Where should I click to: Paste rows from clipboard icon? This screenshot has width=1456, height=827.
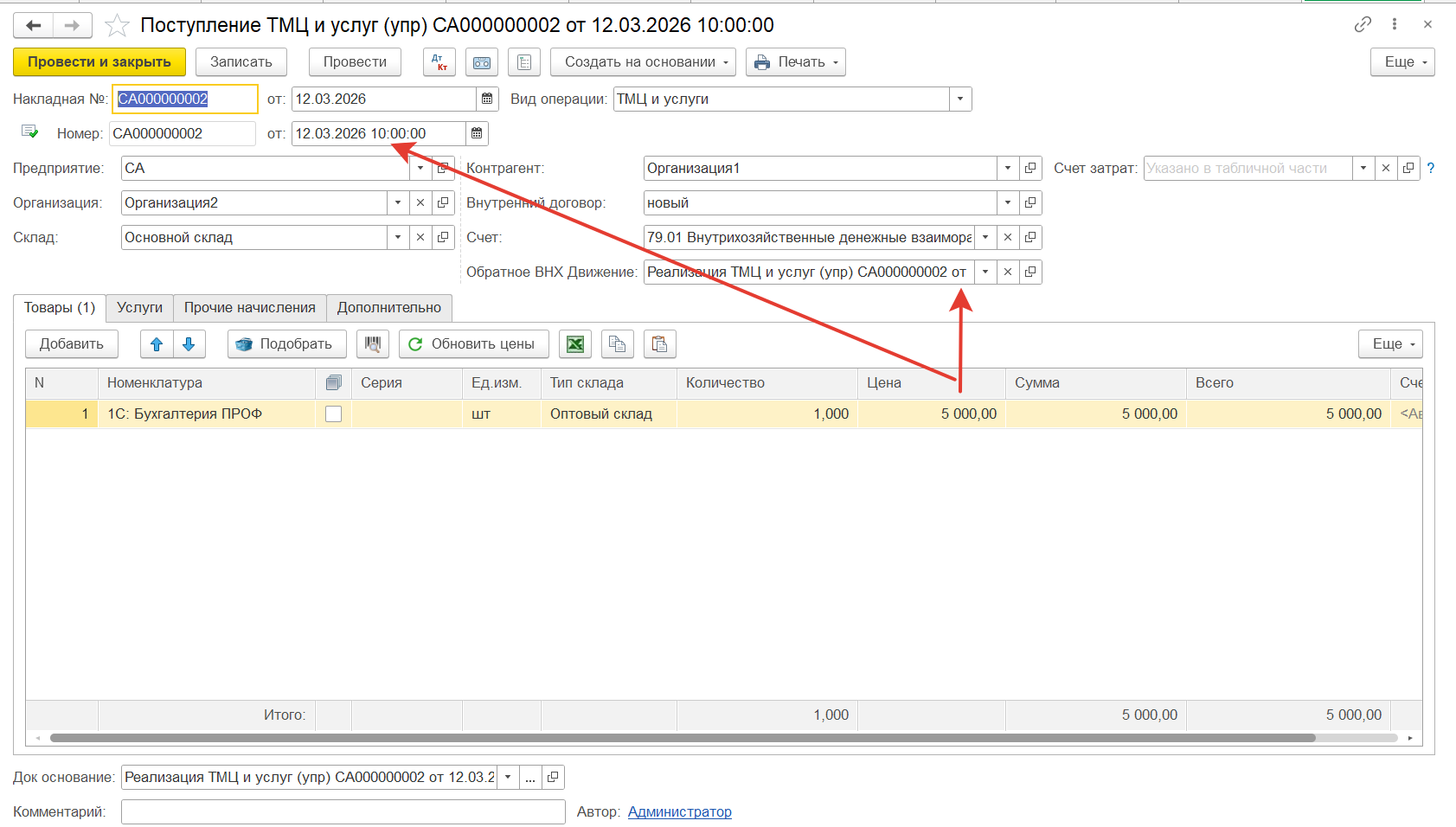[x=659, y=344]
